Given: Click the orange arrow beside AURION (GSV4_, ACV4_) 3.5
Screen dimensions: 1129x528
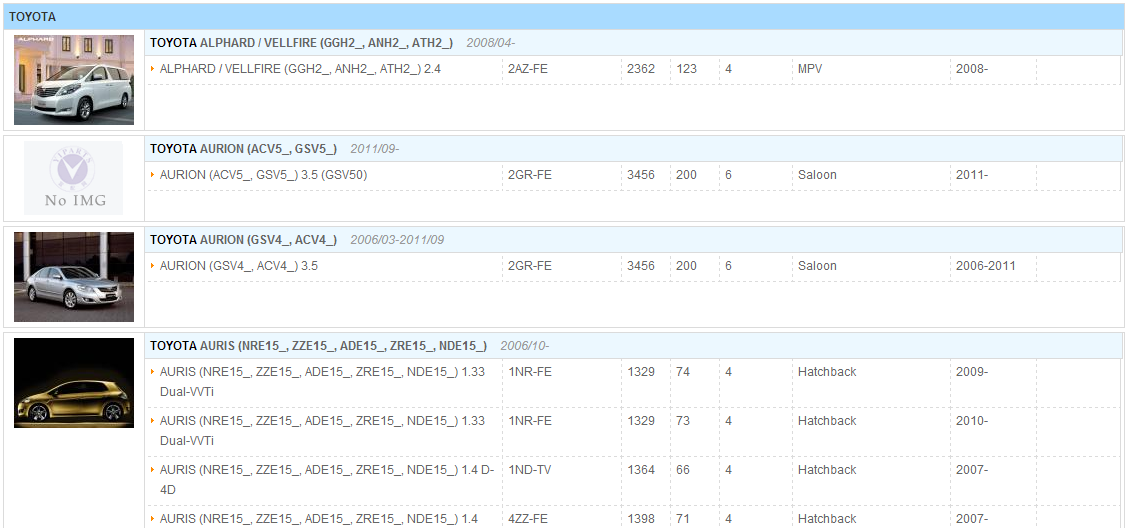Looking at the screenshot, I should (153, 266).
